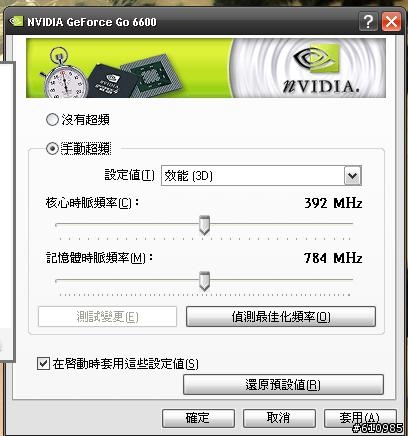Image resolution: width=408 pixels, height=436 pixels.
Task: Select the 沒有超頻 radio button
Action: pos(52,120)
